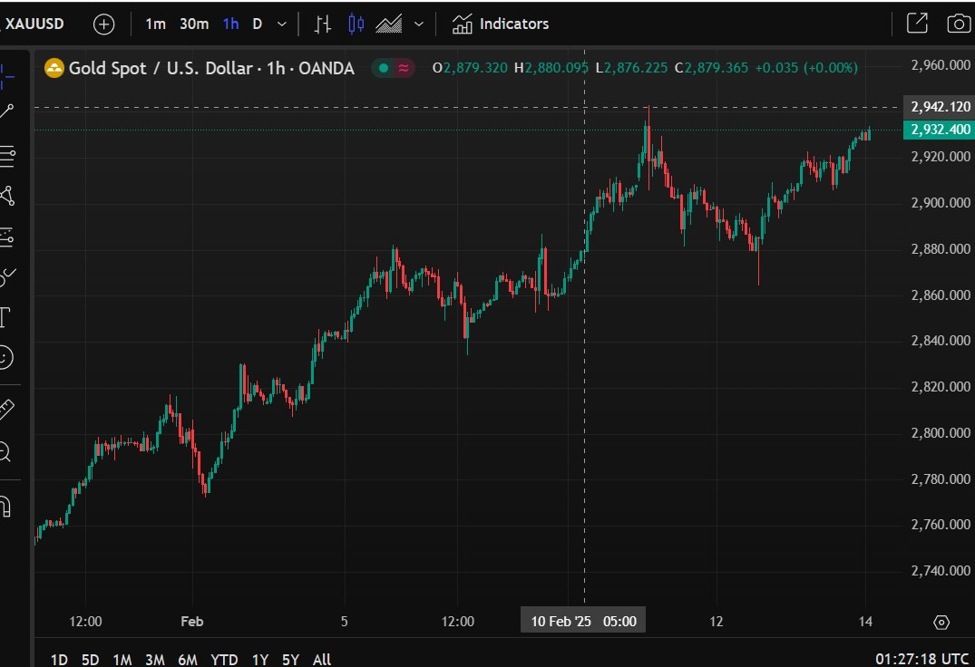Open the Indicators panel
The image size is (975, 667).
[x=500, y=23]
